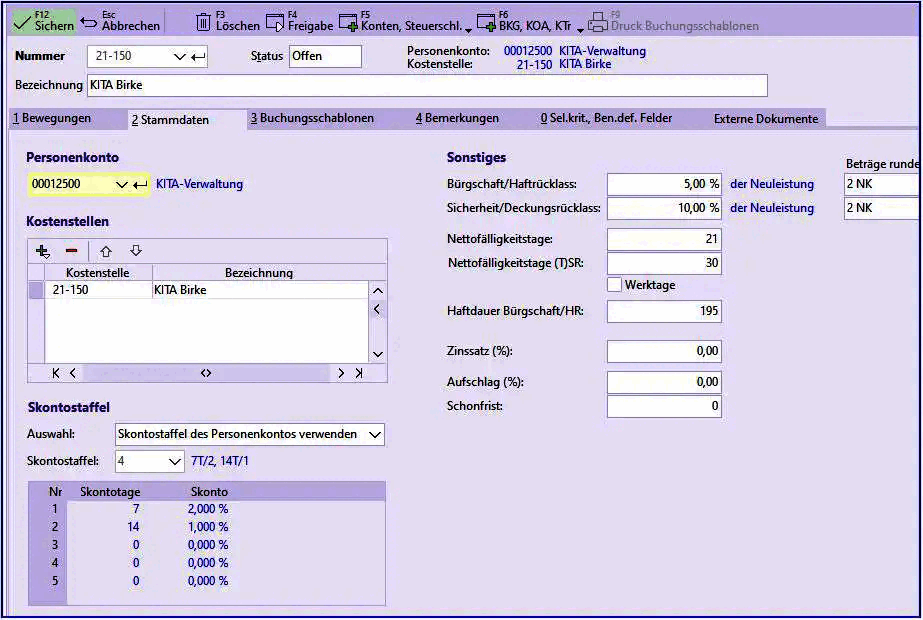Click the Aufschlag (%) field
The height and width of the screenshot is (620, 923).
664,382
